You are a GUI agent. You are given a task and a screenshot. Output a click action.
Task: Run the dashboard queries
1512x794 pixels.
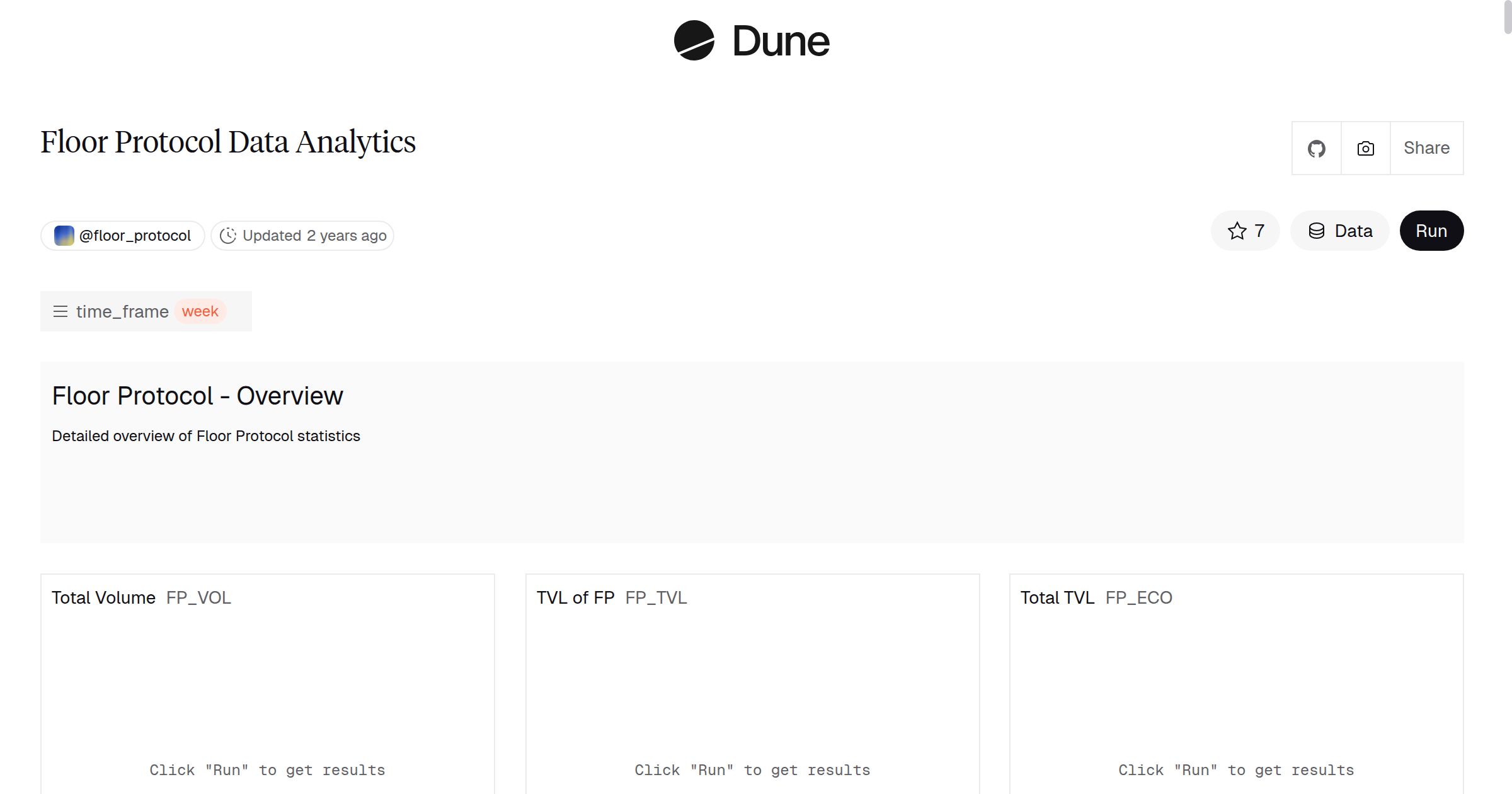tap(1431, 231)
